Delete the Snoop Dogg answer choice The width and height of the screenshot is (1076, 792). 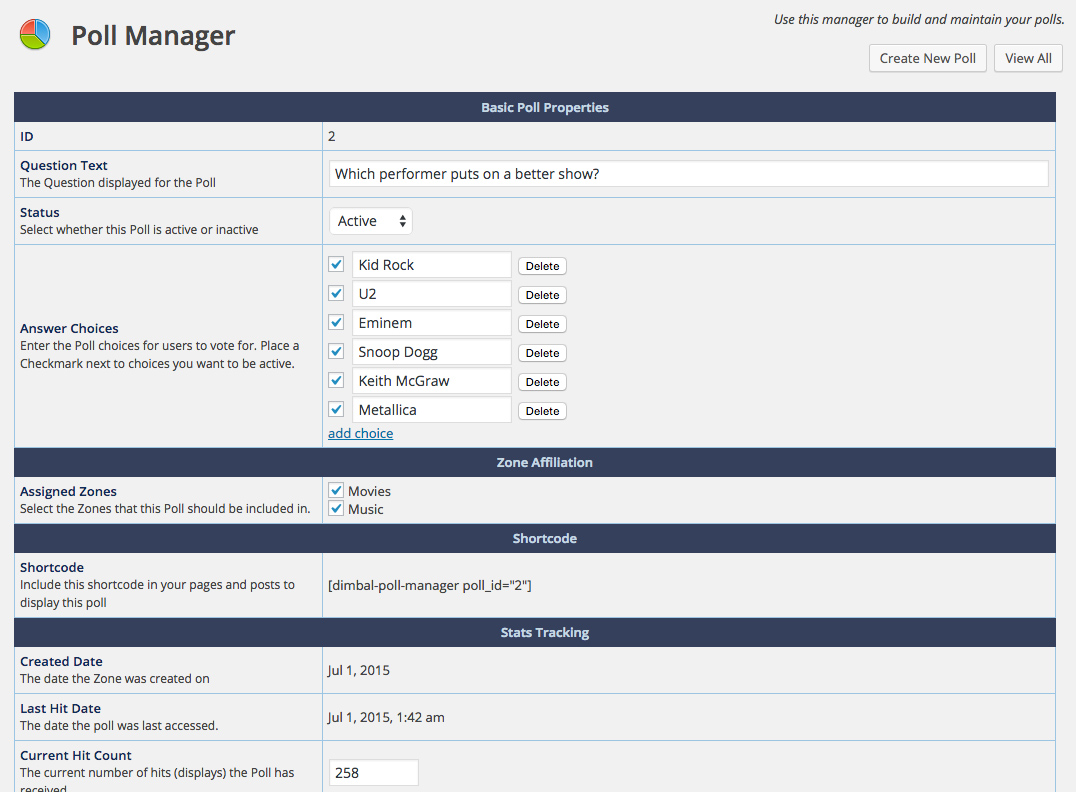coord(542,353)
